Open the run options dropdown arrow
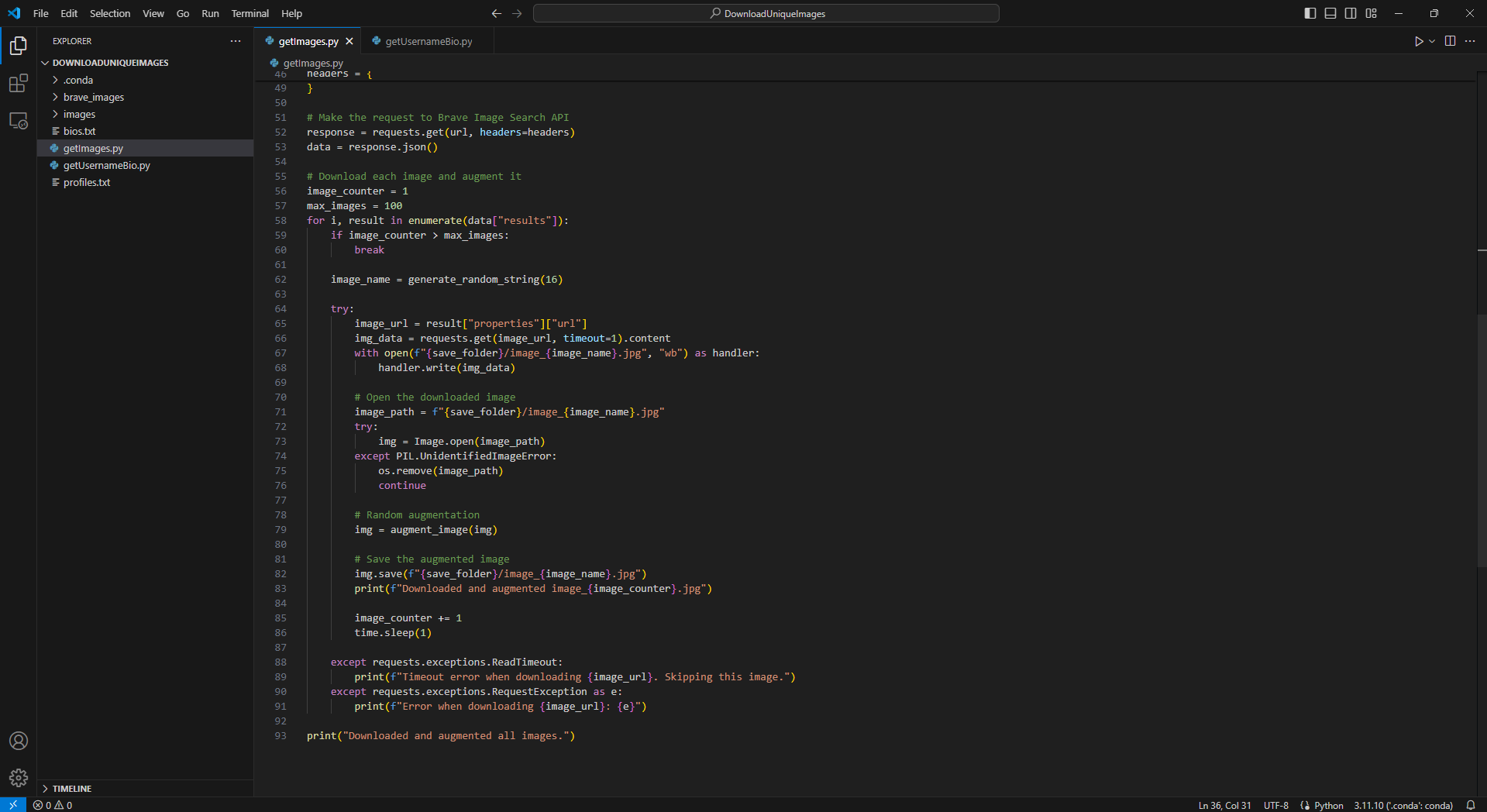Viewport: 1487px width, 812px height. pyautogui.click(x=1432, y=41)
